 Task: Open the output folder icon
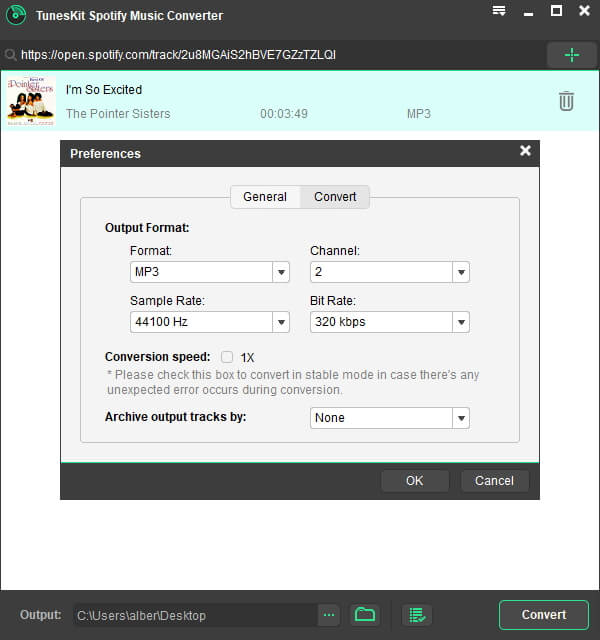coord(365,615)
